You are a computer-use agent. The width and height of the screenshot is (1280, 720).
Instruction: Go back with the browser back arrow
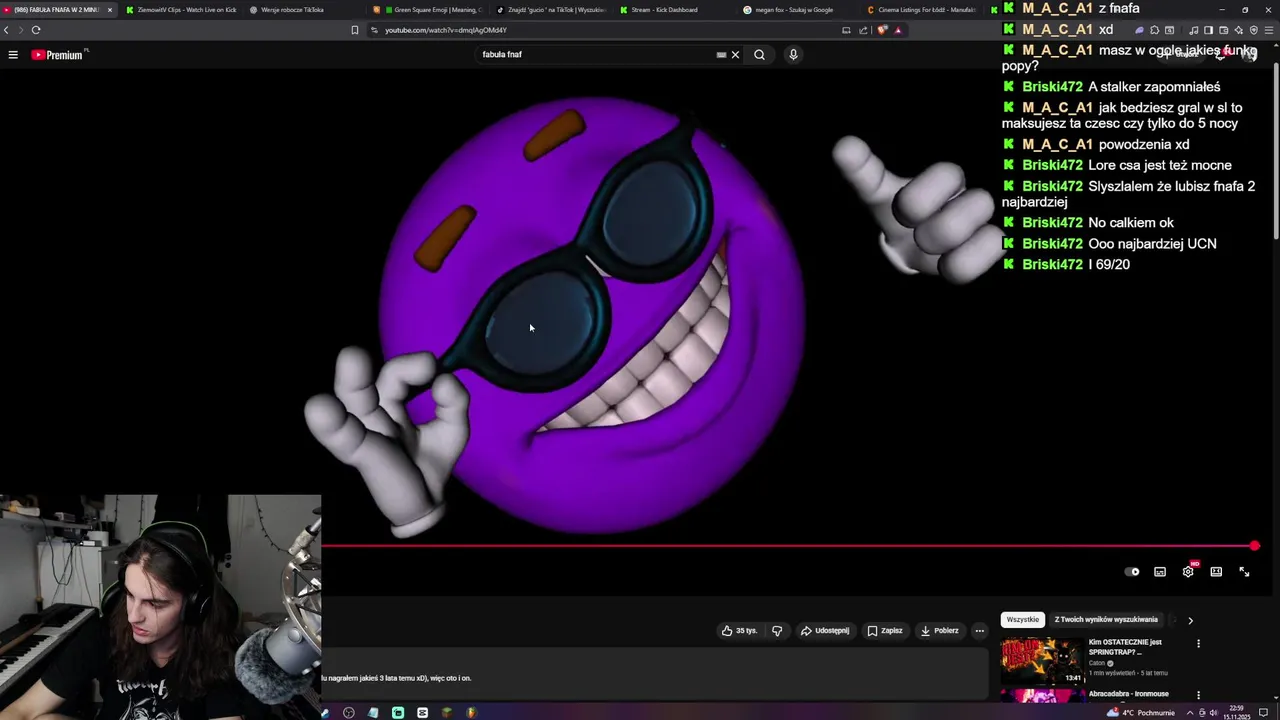(6, 30)
